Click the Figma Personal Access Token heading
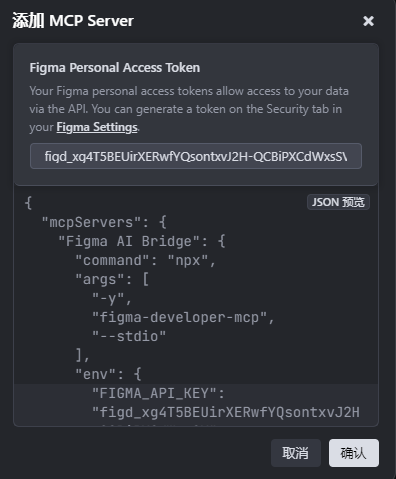396x479 pixels. click(x=115, y=68)
